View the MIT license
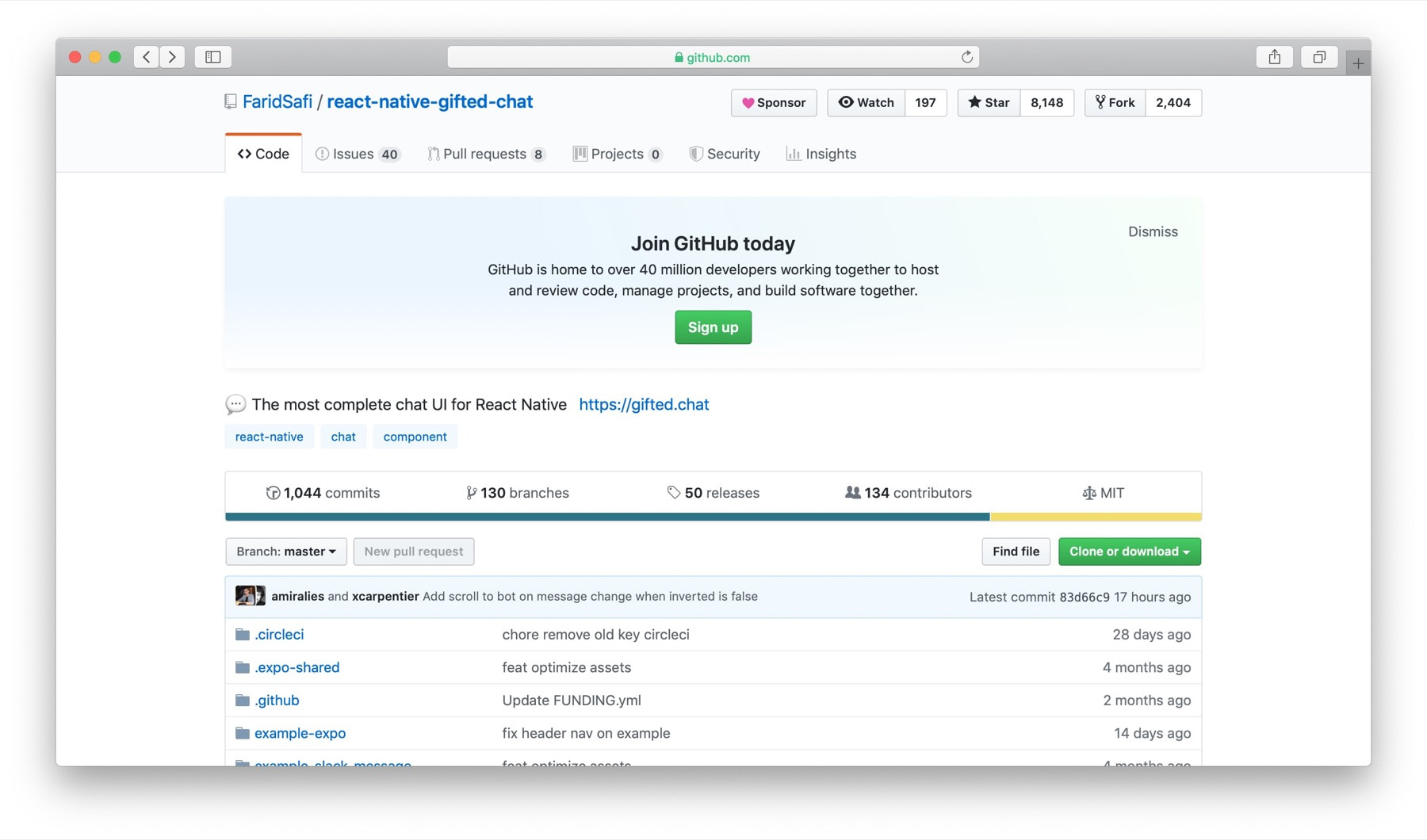1427x840 pixels. [1104, 493]
